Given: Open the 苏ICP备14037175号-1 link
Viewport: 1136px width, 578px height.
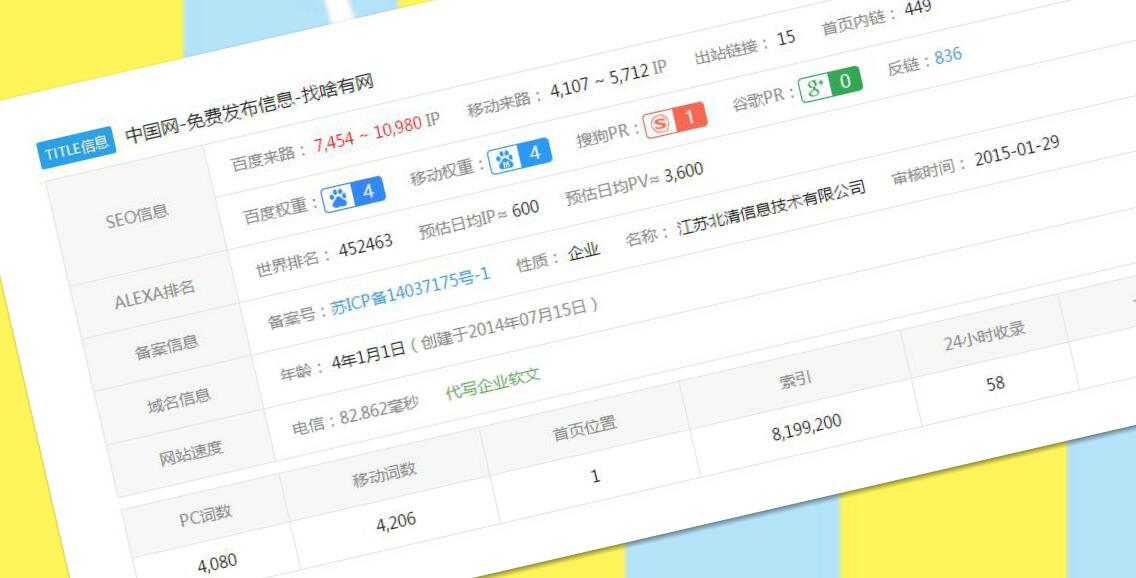Looking at the screenshot, I should point(411,290).
